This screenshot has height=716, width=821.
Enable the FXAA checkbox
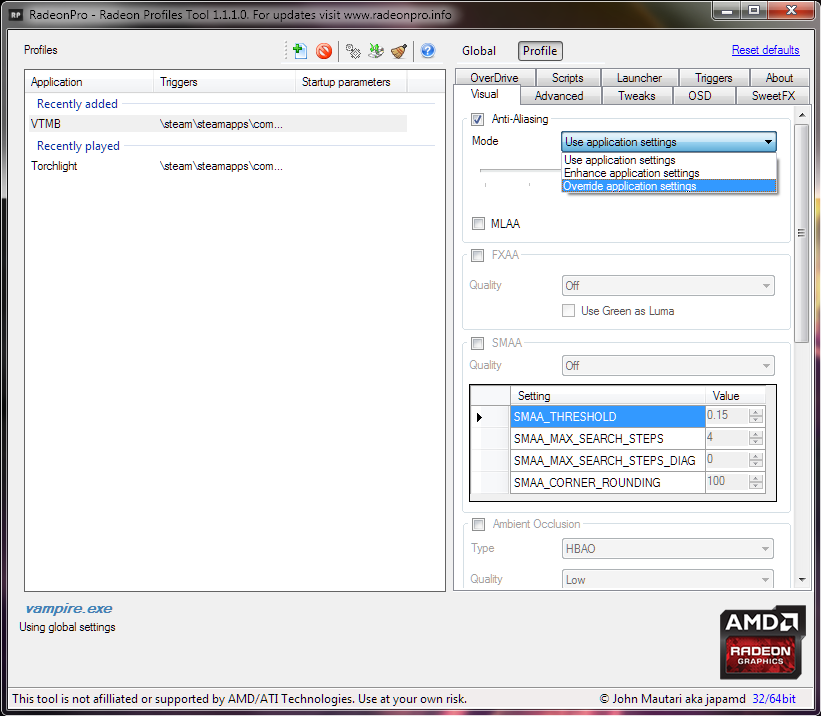(478, 256)
